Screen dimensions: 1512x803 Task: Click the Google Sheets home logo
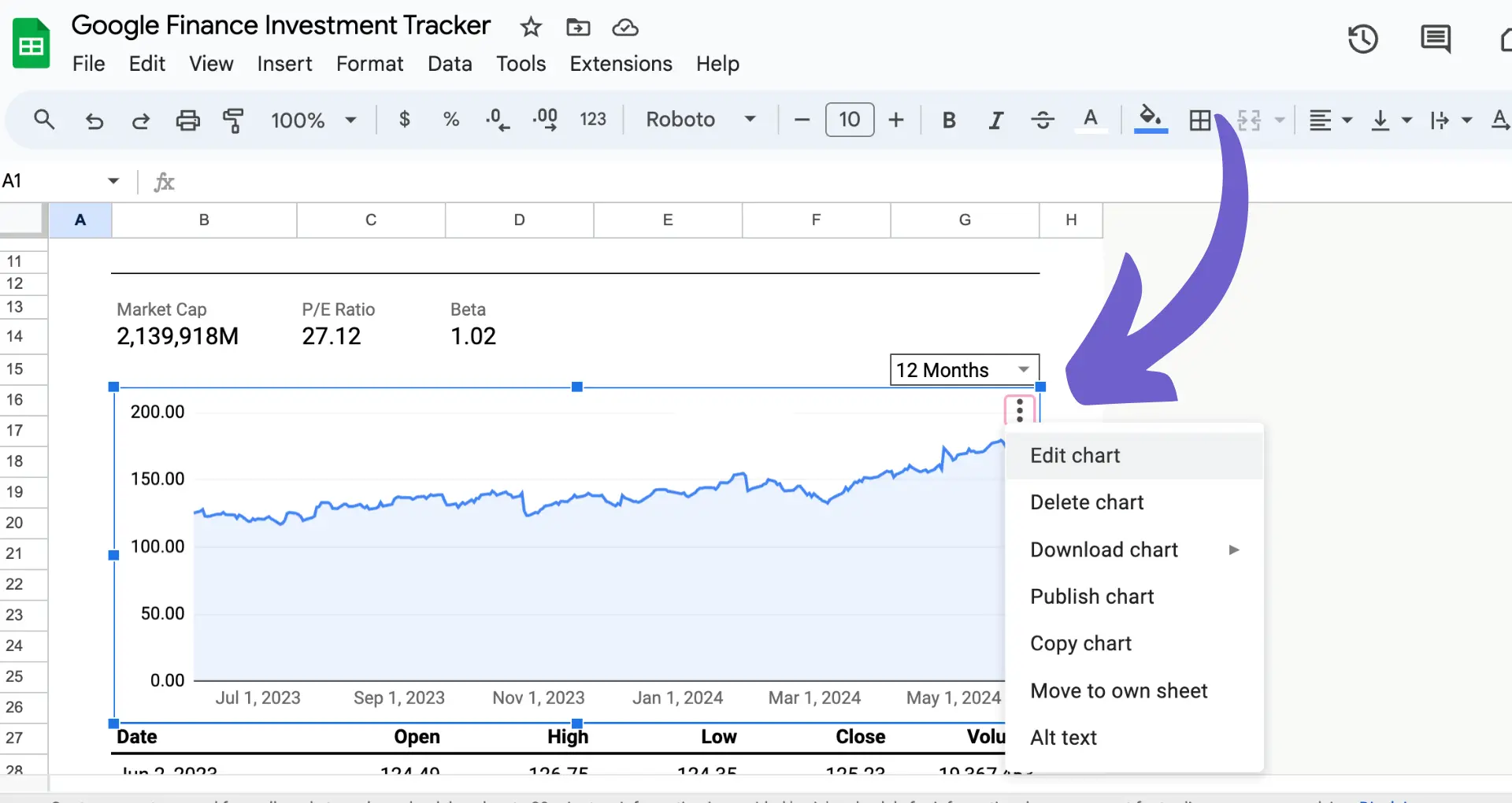tap(31, 43)
